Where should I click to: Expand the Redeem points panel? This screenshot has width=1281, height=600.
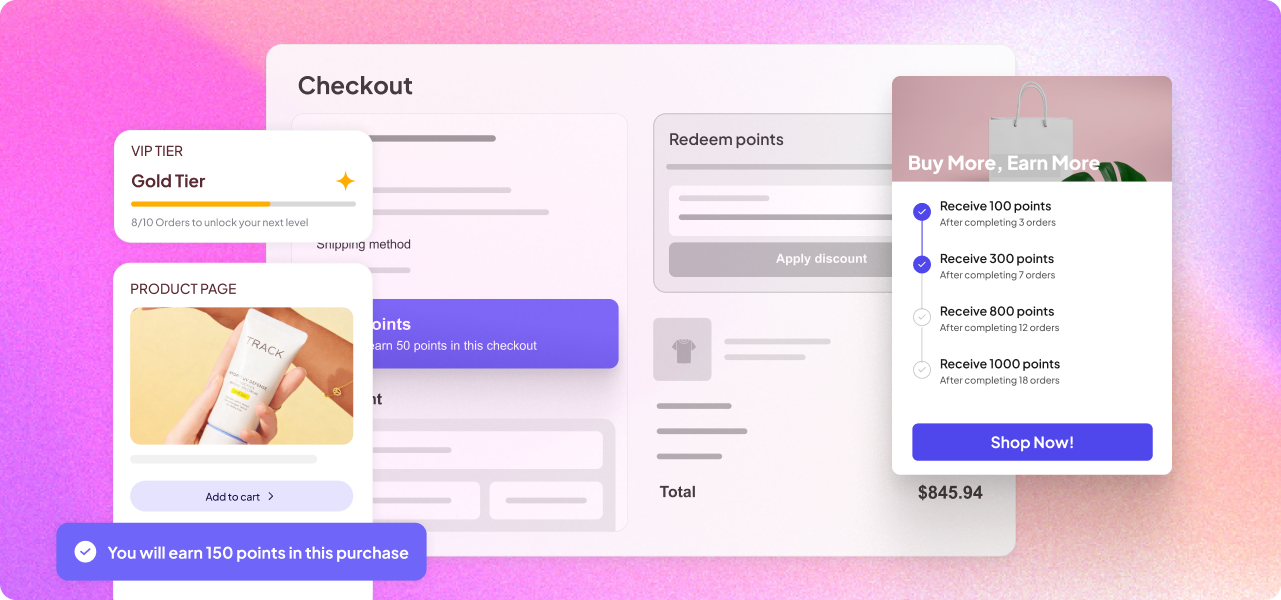coord(726,139)
